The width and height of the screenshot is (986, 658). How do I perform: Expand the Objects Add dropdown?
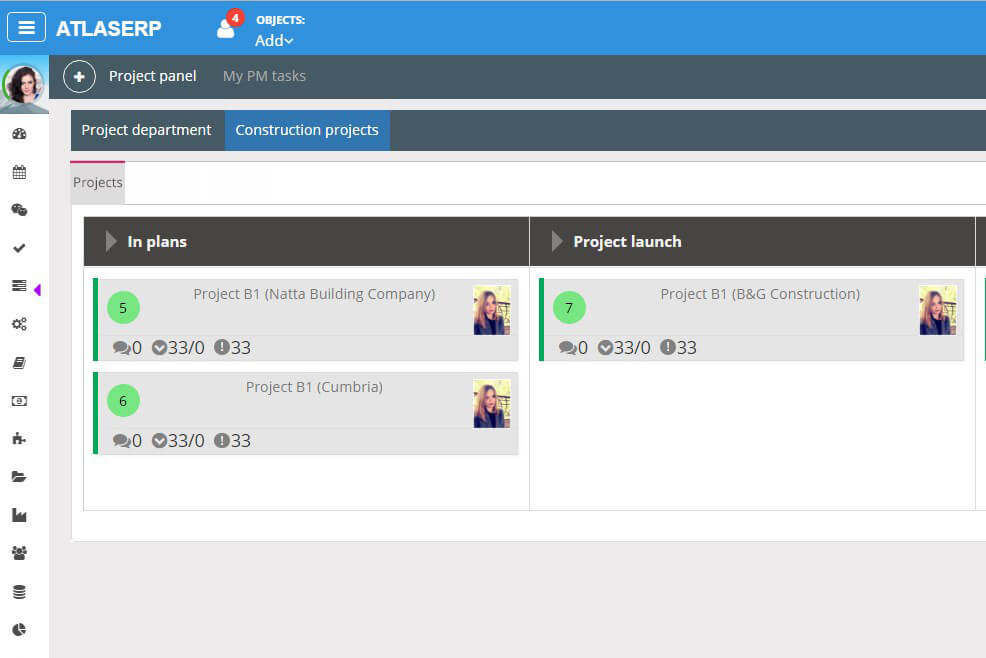click(x=274, y=40)
